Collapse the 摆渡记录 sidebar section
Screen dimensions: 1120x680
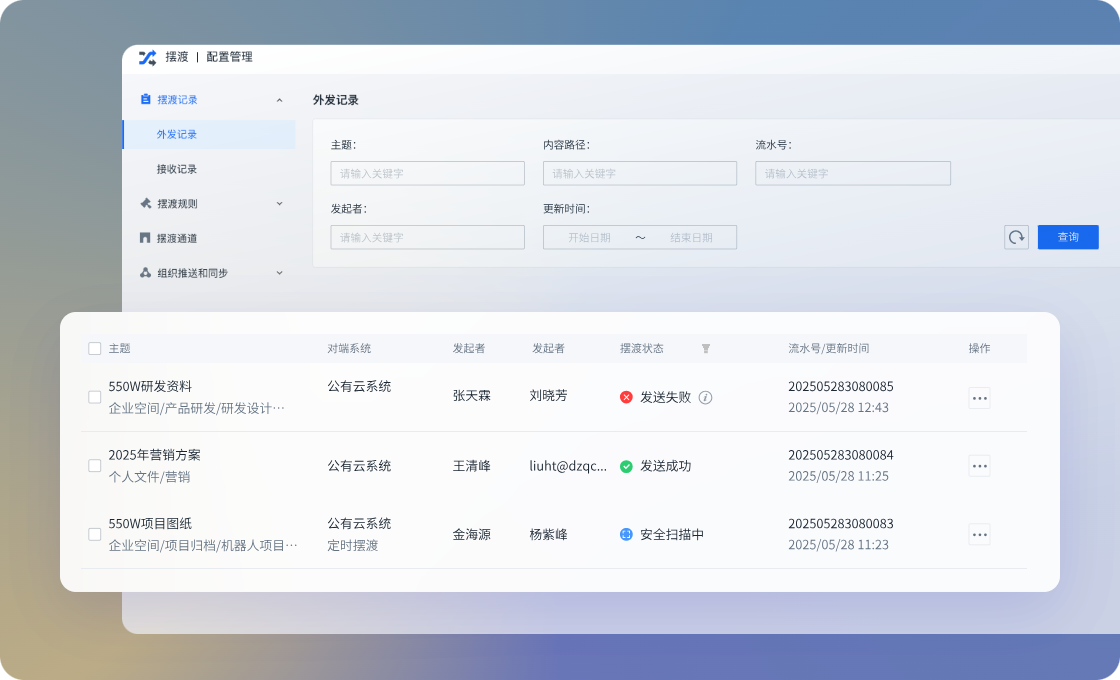279,100
